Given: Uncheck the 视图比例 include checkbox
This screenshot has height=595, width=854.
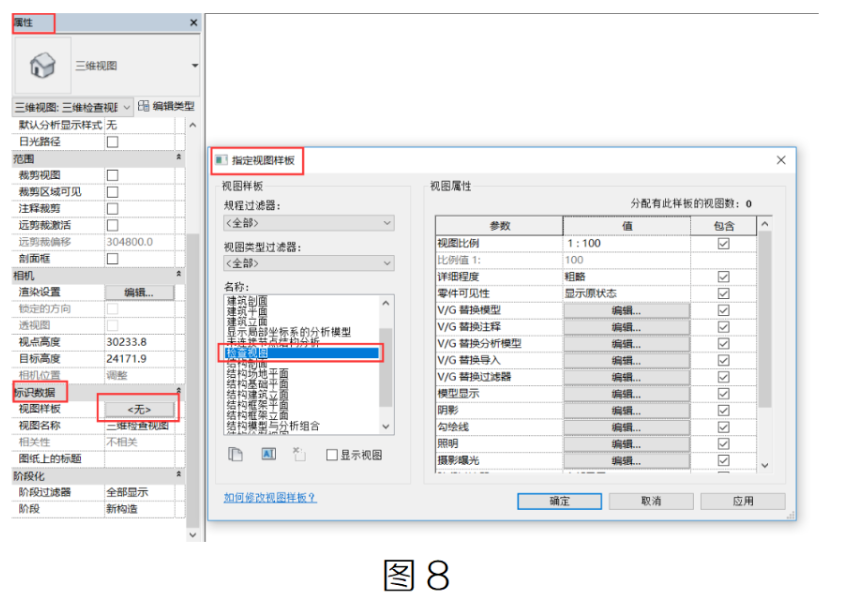Looking at the screenshot, I should tap(723, 244).
